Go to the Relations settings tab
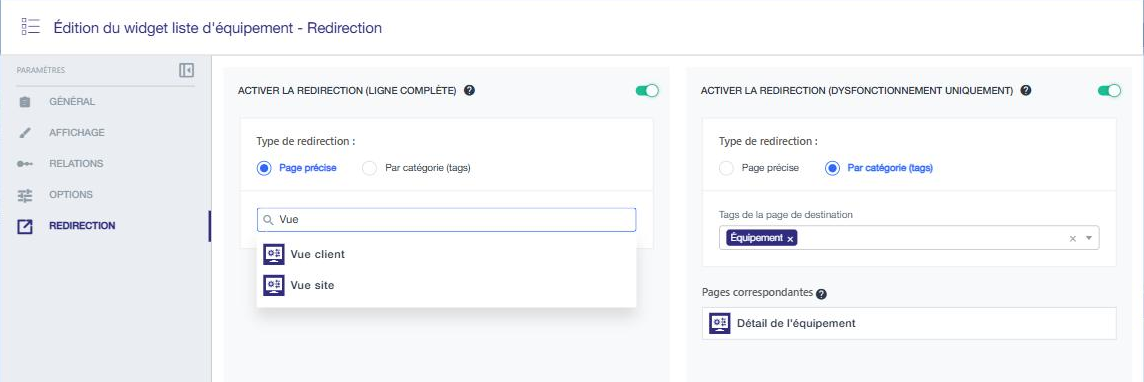 pyautogui.click(x=76, y=163)
